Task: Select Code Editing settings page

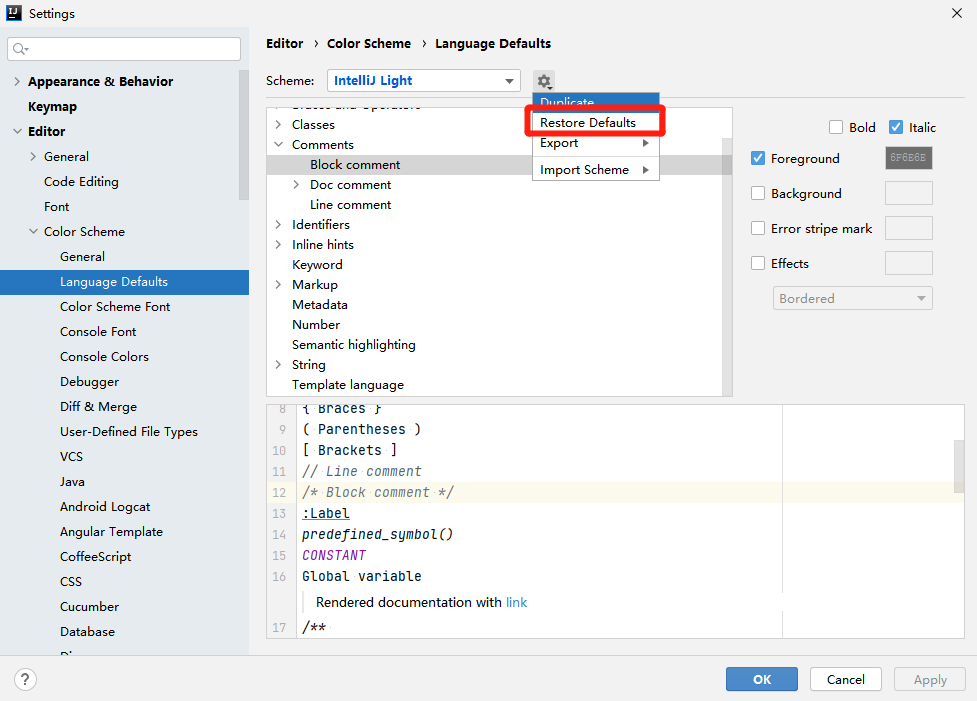Action: 81,181
